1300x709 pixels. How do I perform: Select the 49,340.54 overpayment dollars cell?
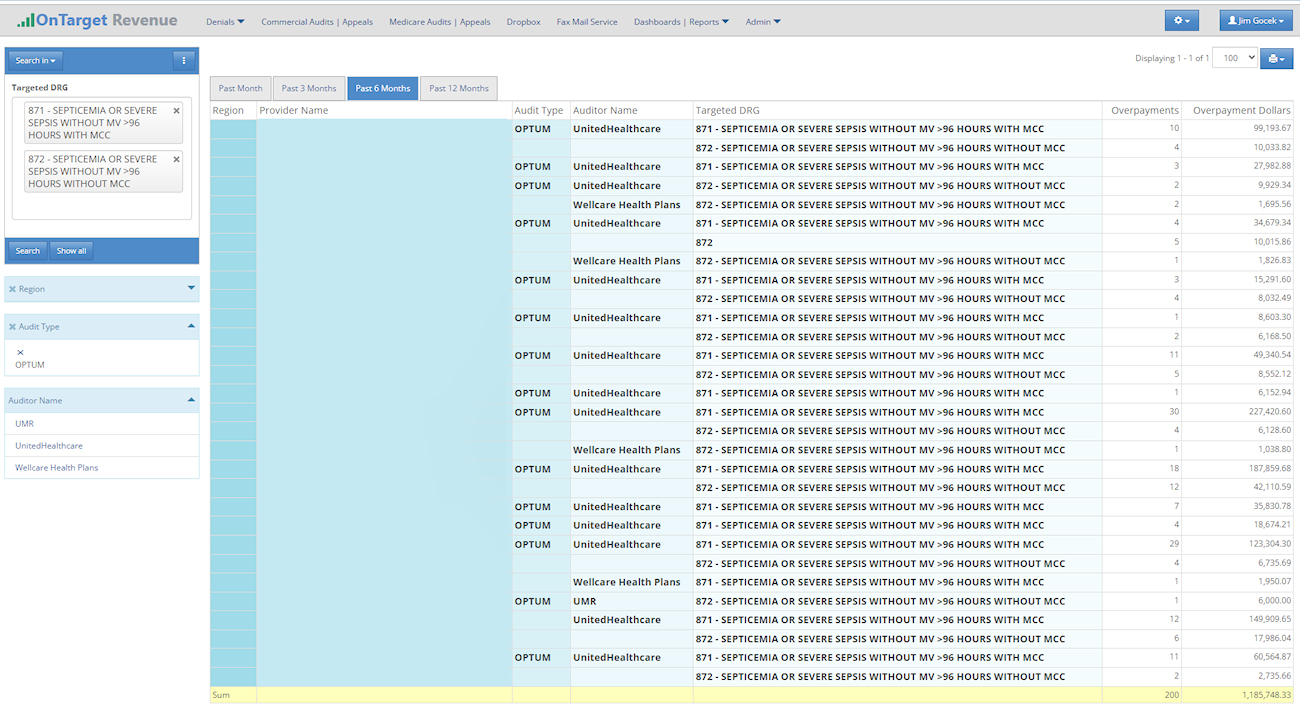point(1238,355)
